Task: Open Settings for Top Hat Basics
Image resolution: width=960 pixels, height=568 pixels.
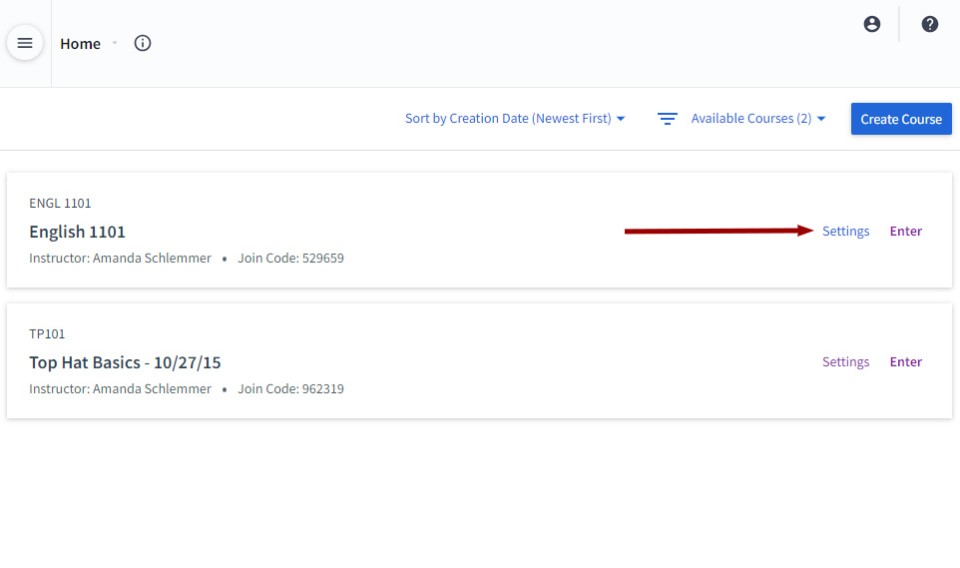Action: point(846,362)
